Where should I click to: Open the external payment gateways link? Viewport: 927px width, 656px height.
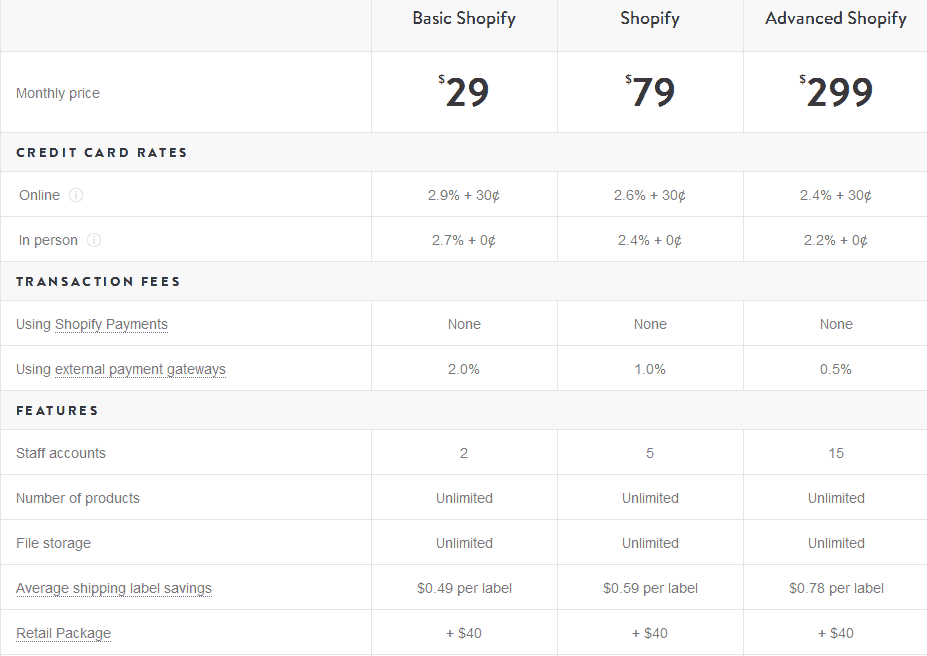click(x=140, y=369)
